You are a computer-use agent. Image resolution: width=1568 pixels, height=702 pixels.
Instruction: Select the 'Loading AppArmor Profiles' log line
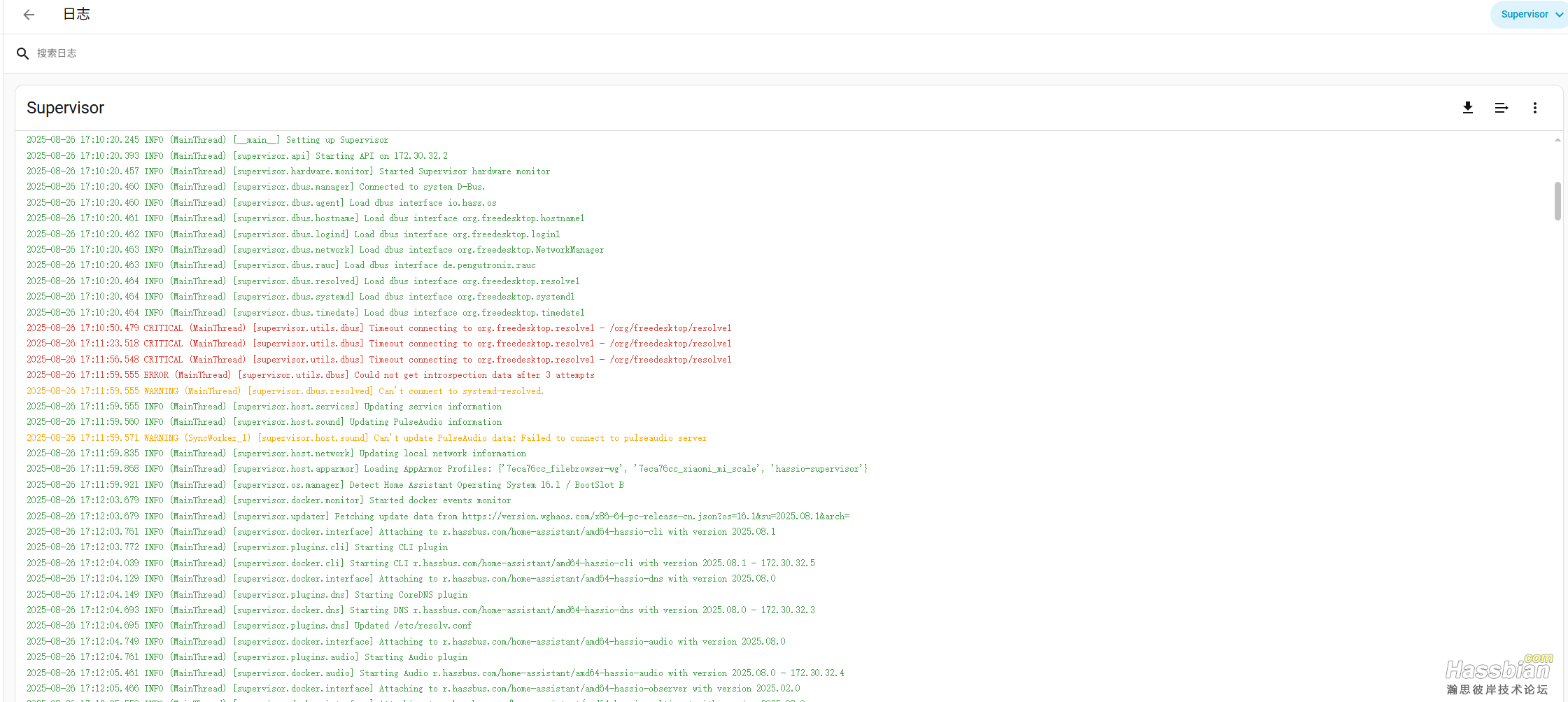click(447, 469)
